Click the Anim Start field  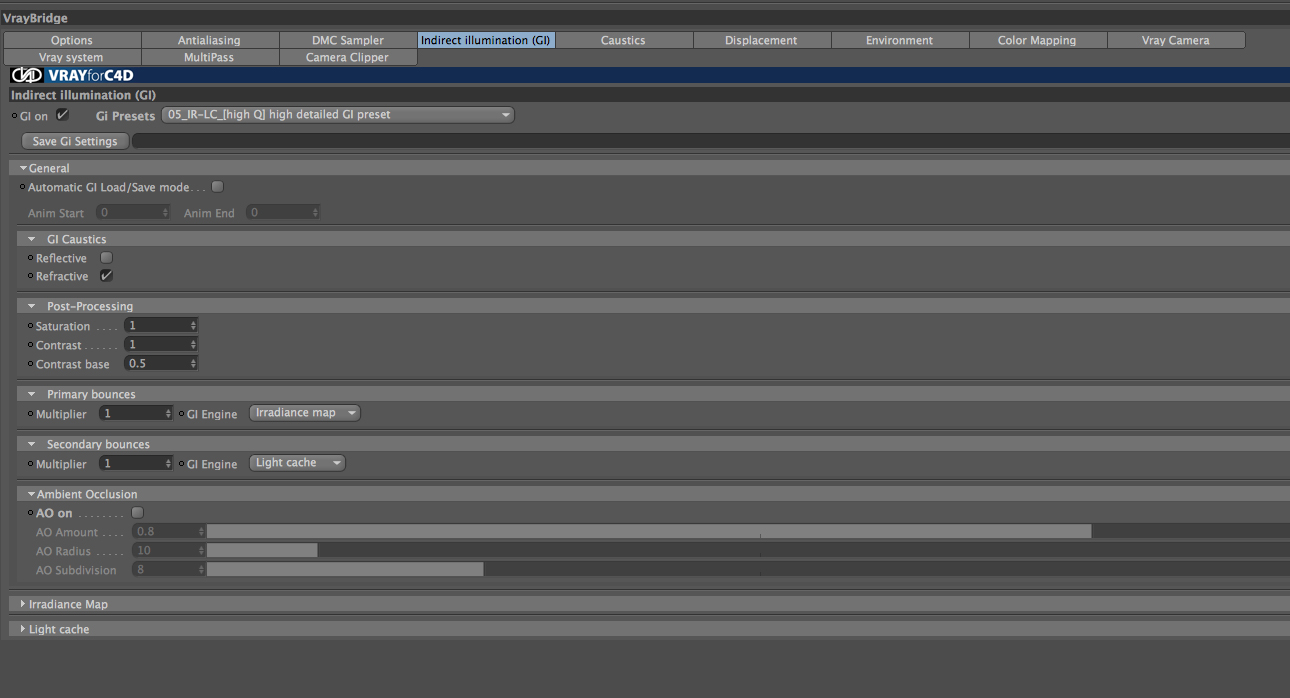coord(133,212)
